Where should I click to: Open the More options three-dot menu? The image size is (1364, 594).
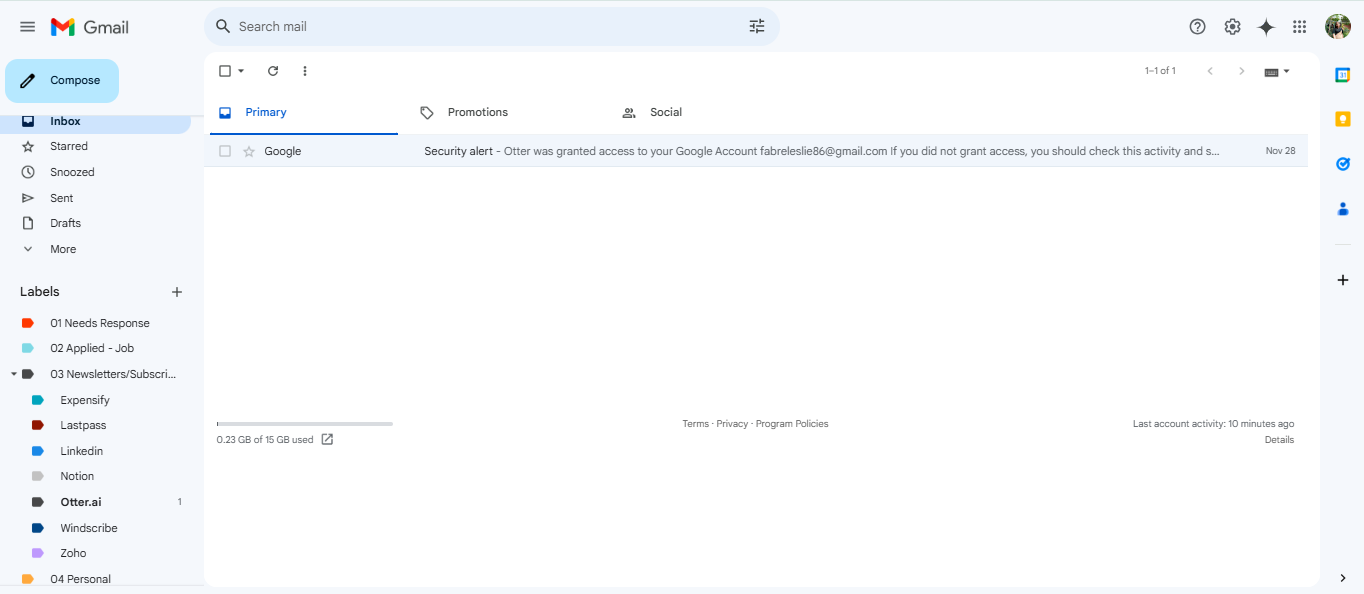(305, 71)
